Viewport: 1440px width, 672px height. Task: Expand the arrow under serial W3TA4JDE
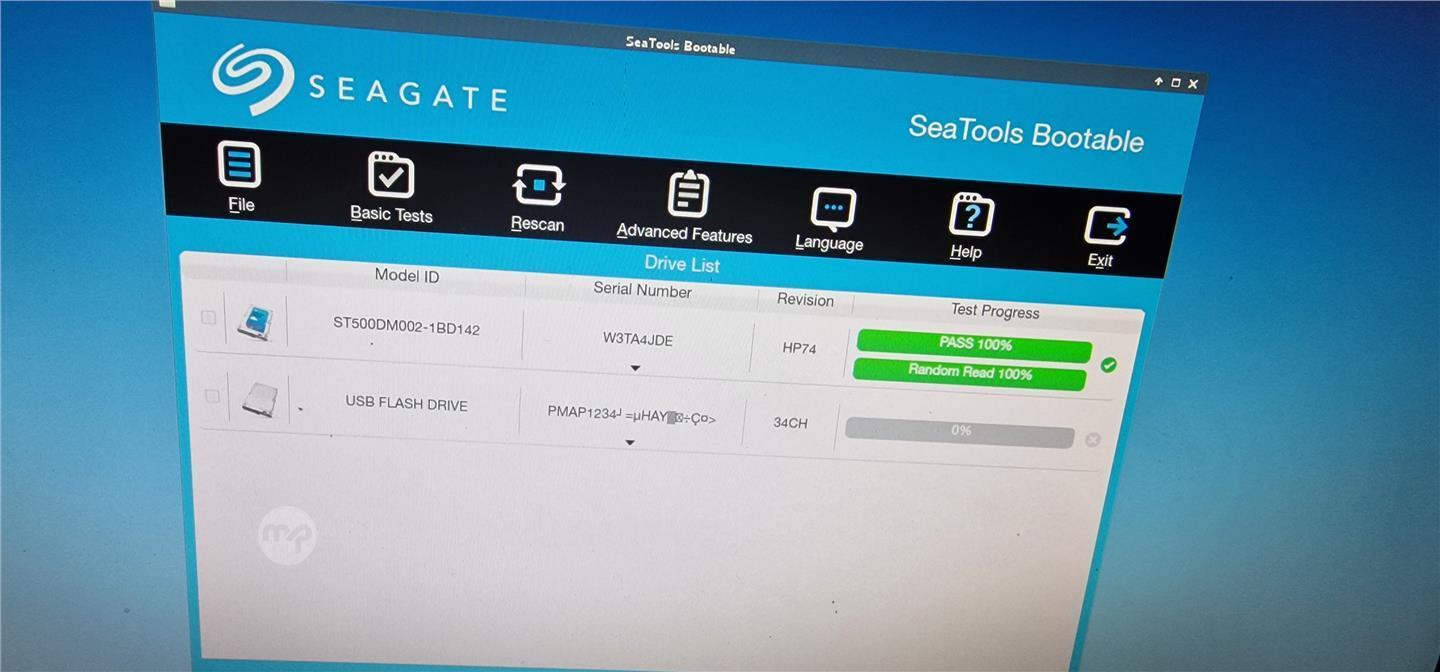point(635,368)
